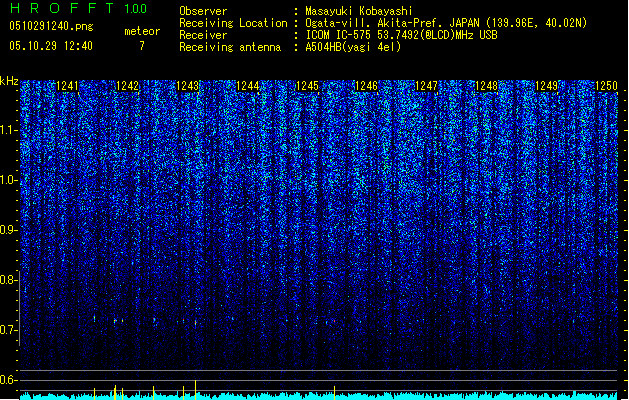Click the 1241 time marker

[67, 86]
